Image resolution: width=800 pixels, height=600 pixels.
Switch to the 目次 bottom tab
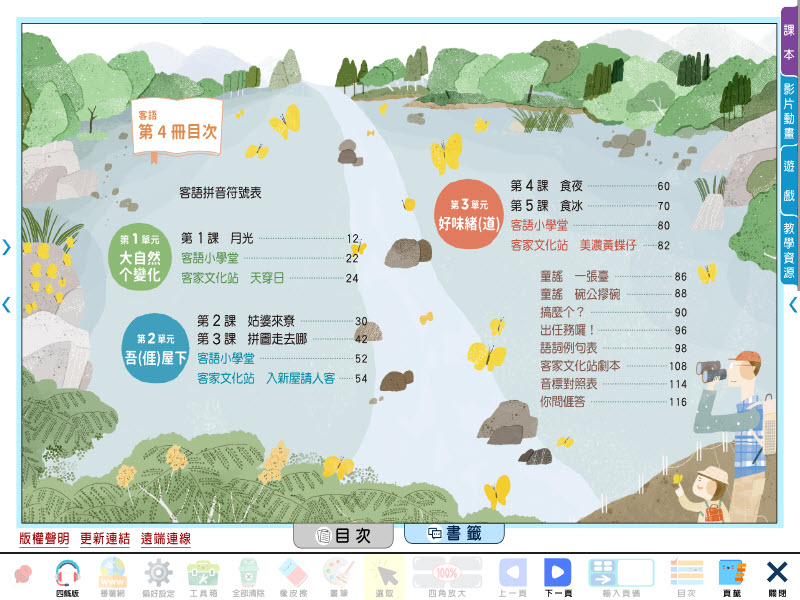point(343,535)
